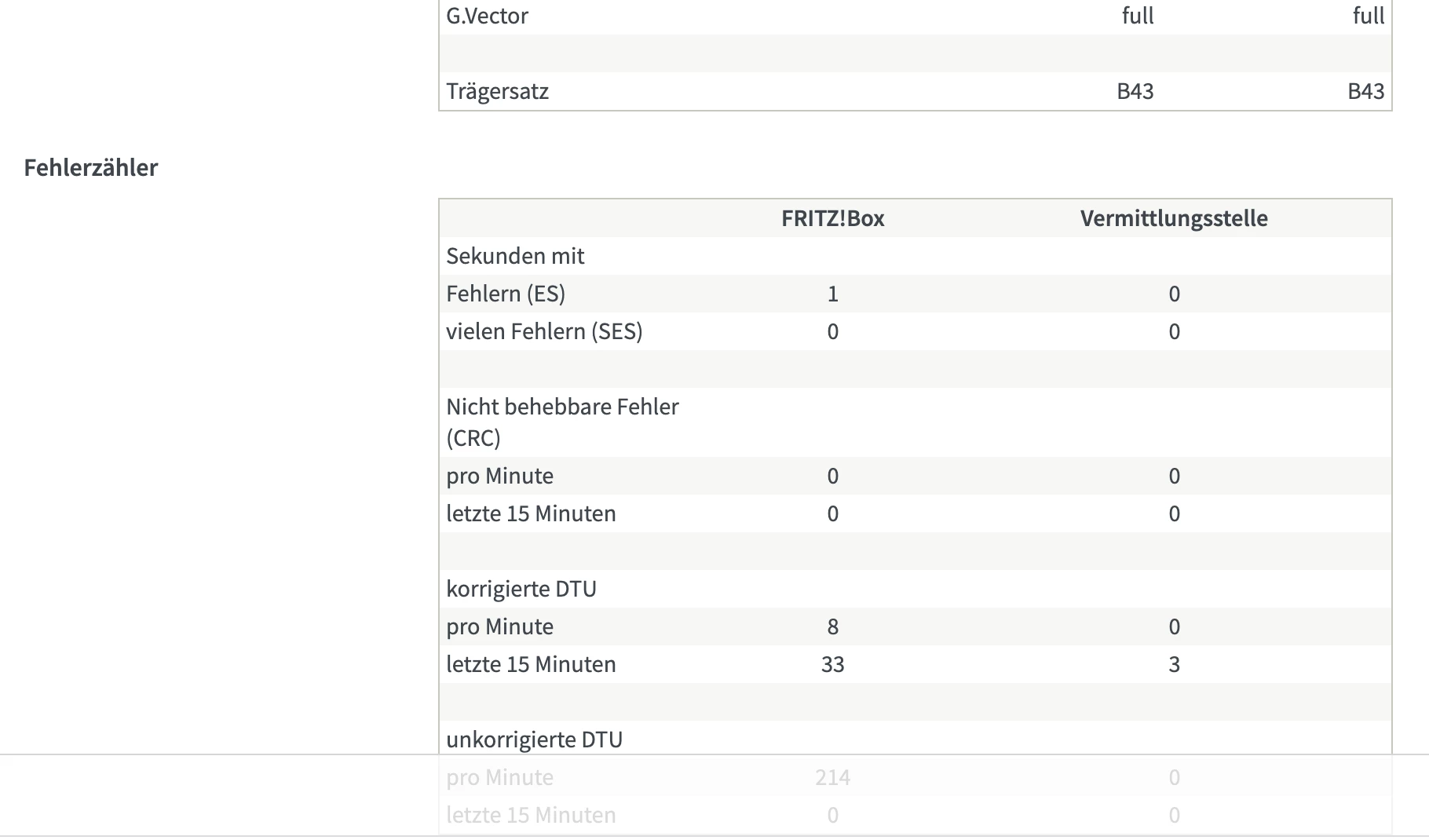This screenshot has width=1429, height=840.
Task: Click unkorrigierte DTU pro Minute value 214
Action: pyautogui.click(x=832, y=777)
